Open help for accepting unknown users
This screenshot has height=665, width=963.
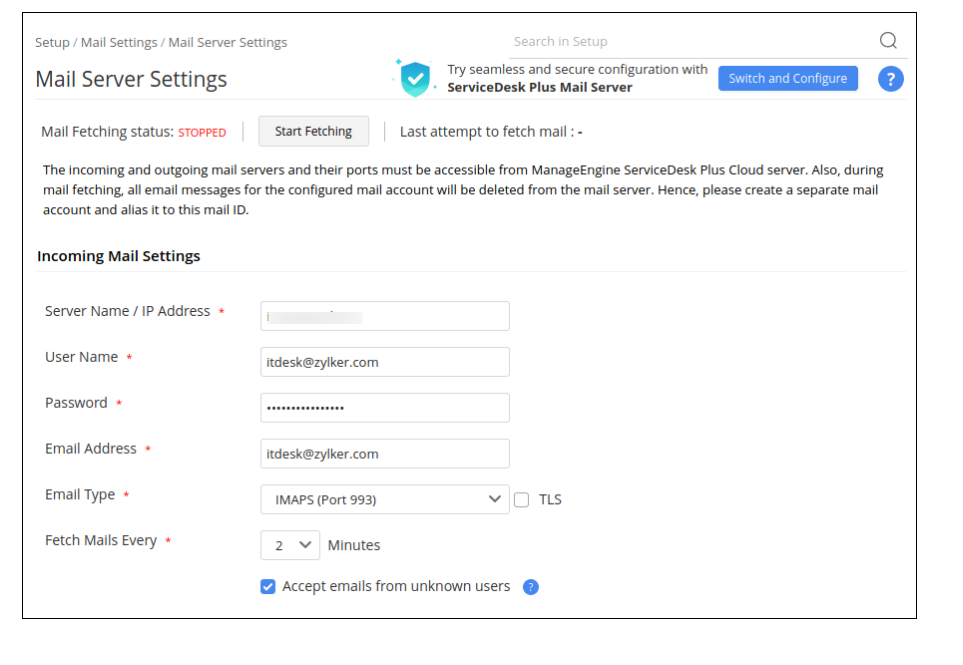click(x=531, y=587)
